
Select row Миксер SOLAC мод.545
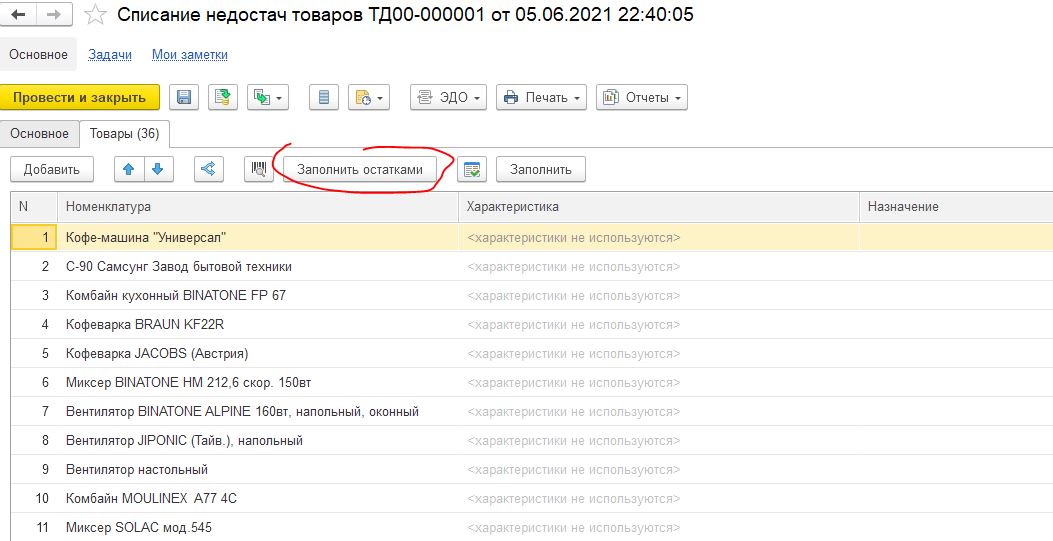pos(532,528)
